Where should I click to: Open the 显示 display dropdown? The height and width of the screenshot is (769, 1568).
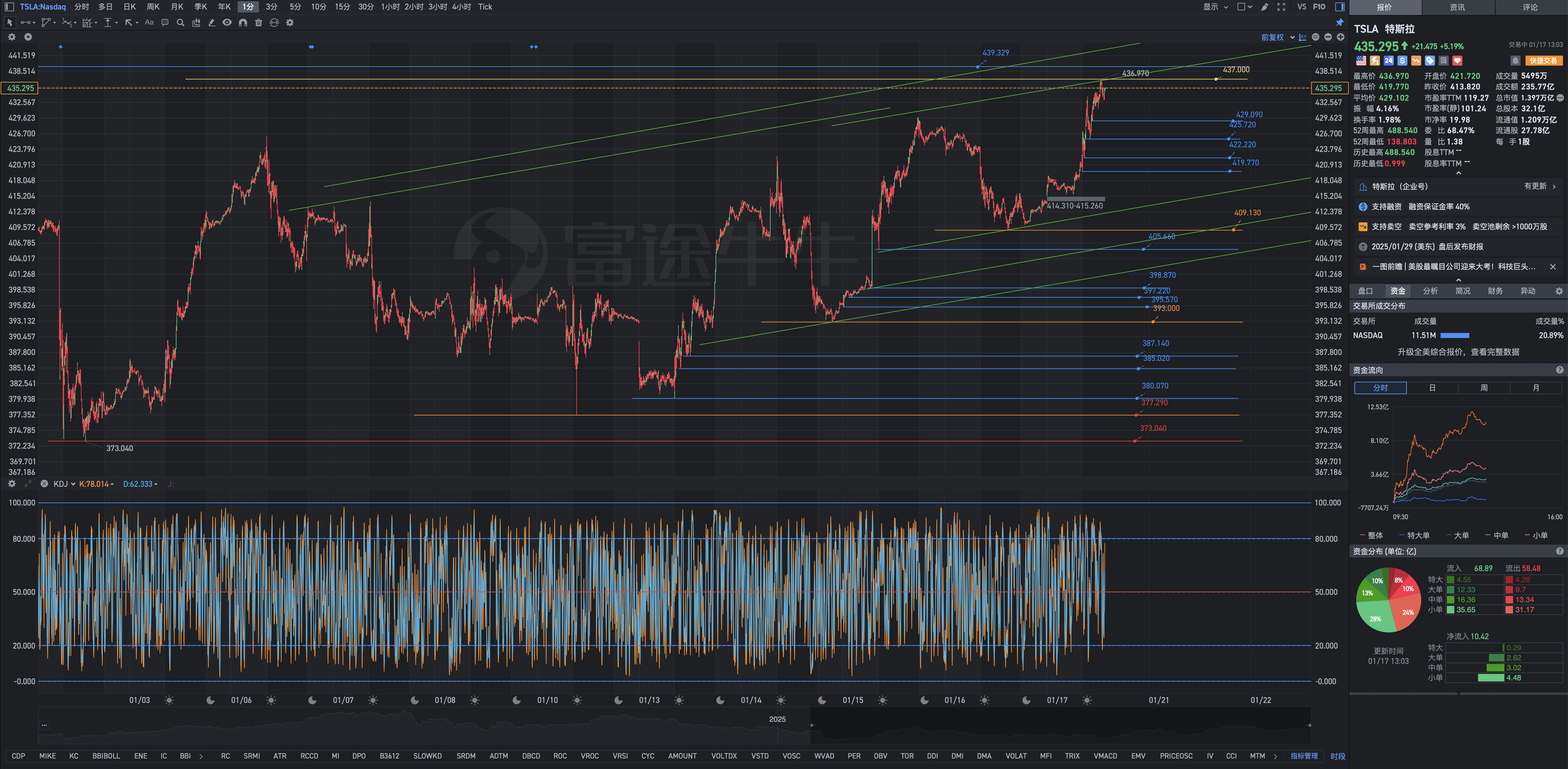click(x=1216, y=7)
